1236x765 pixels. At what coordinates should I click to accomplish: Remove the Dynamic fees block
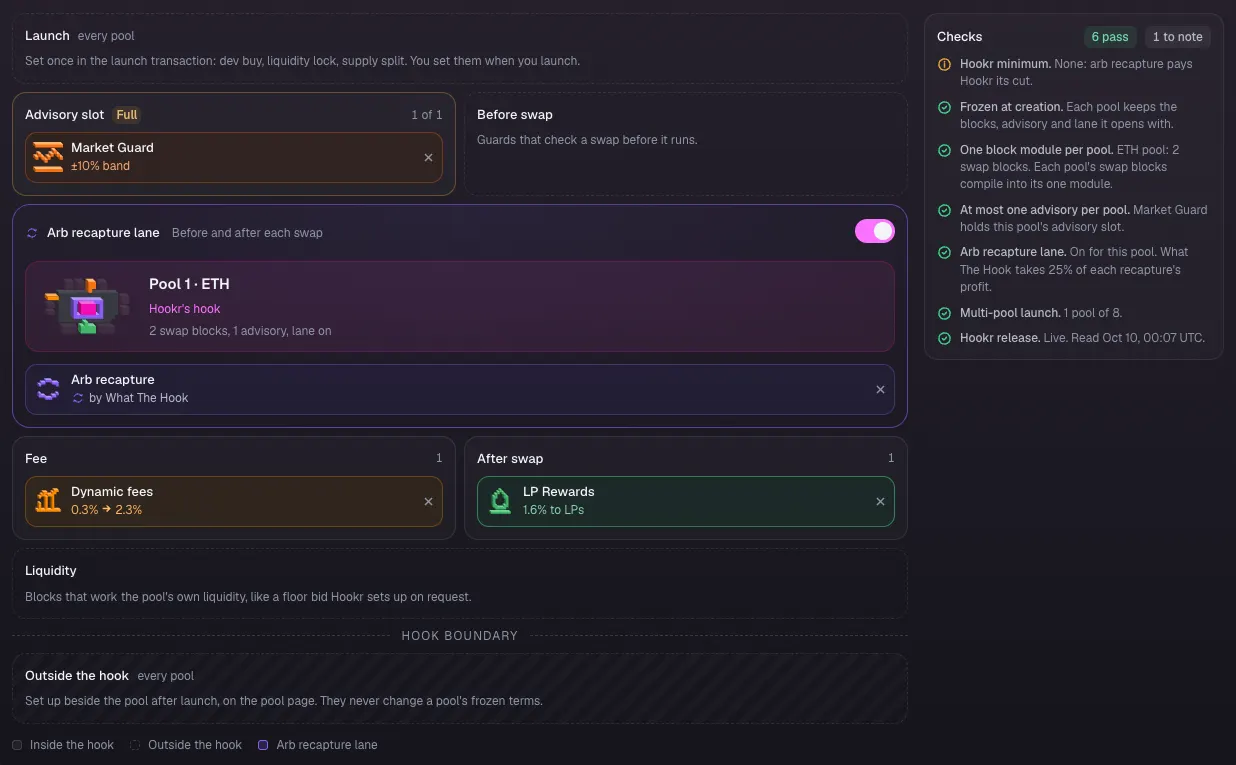(428, 501)
